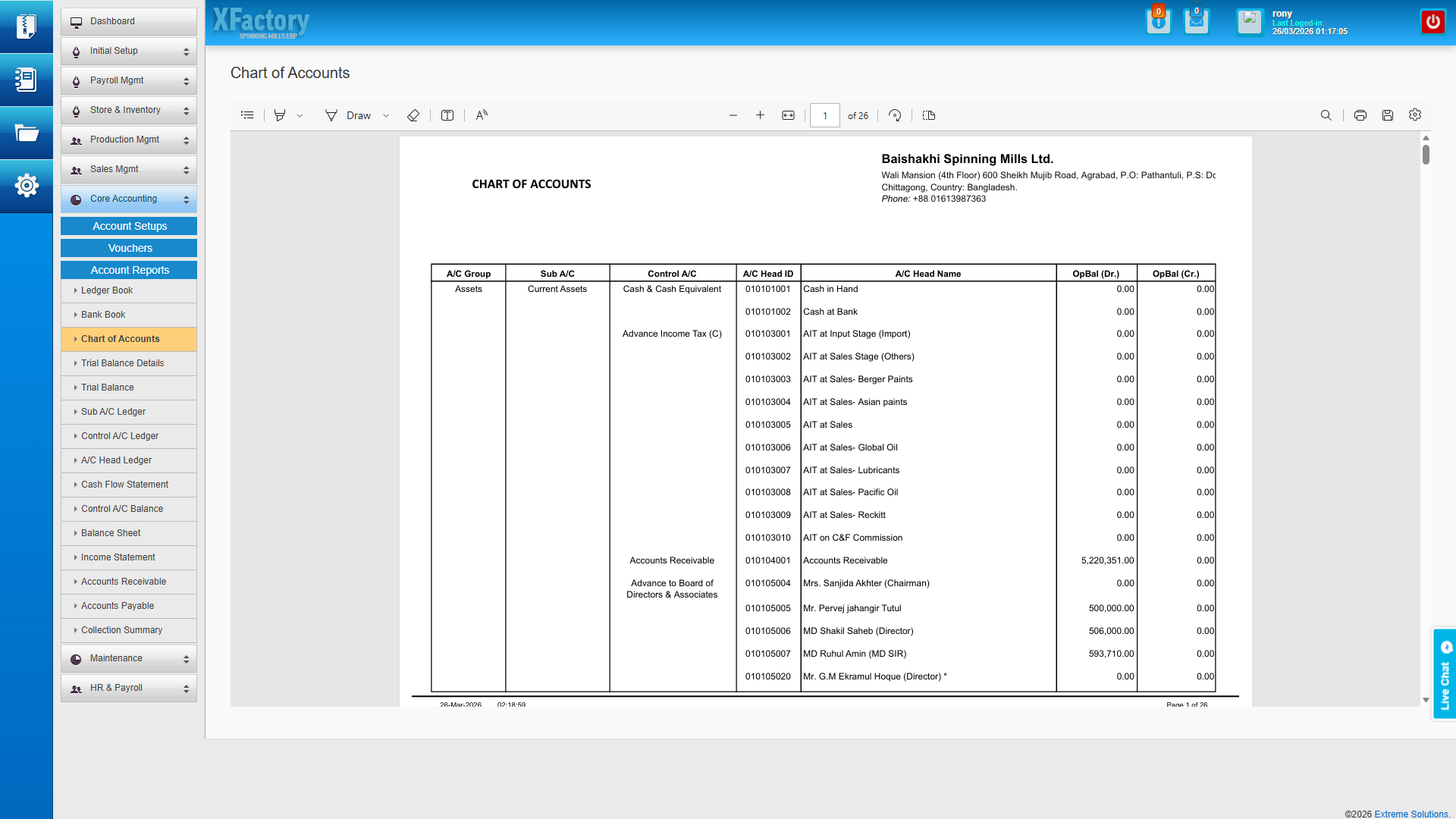
Task: Click the PDF viewer print icon
Action: (1360, 115)
